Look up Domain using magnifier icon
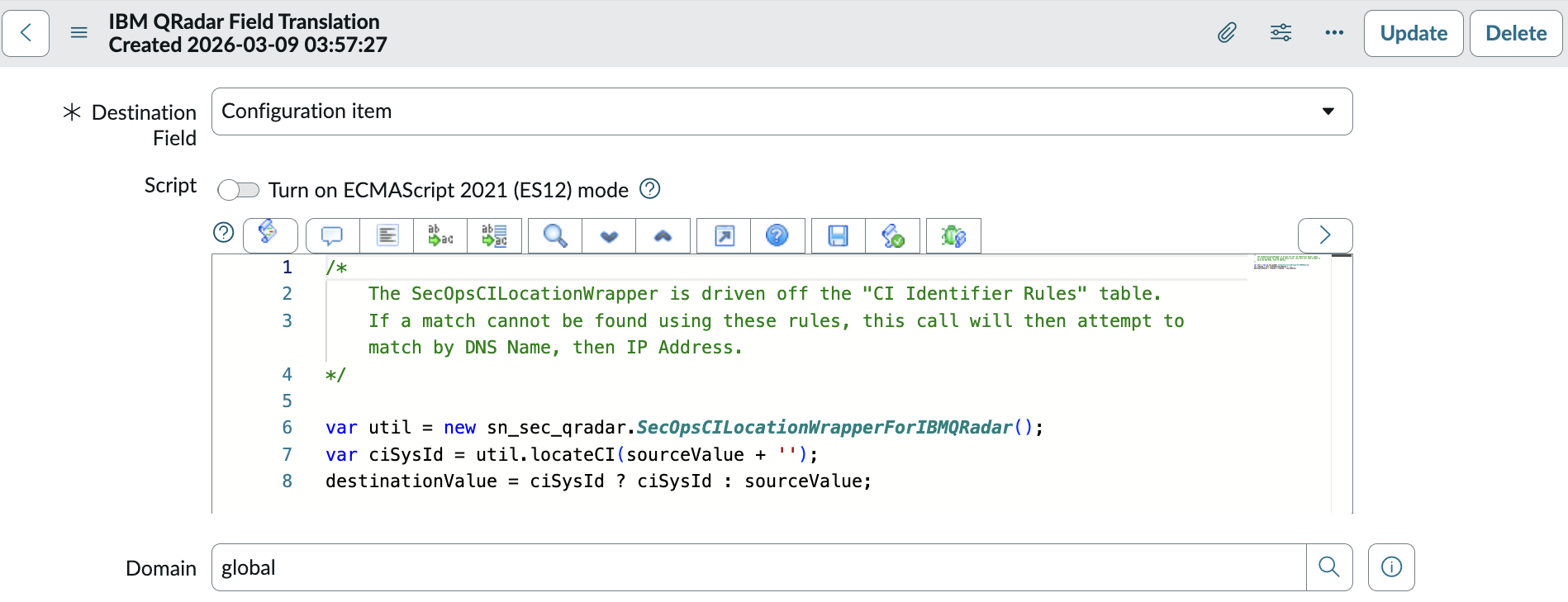Screen dimensions: 1568x602 (1329, 567)
